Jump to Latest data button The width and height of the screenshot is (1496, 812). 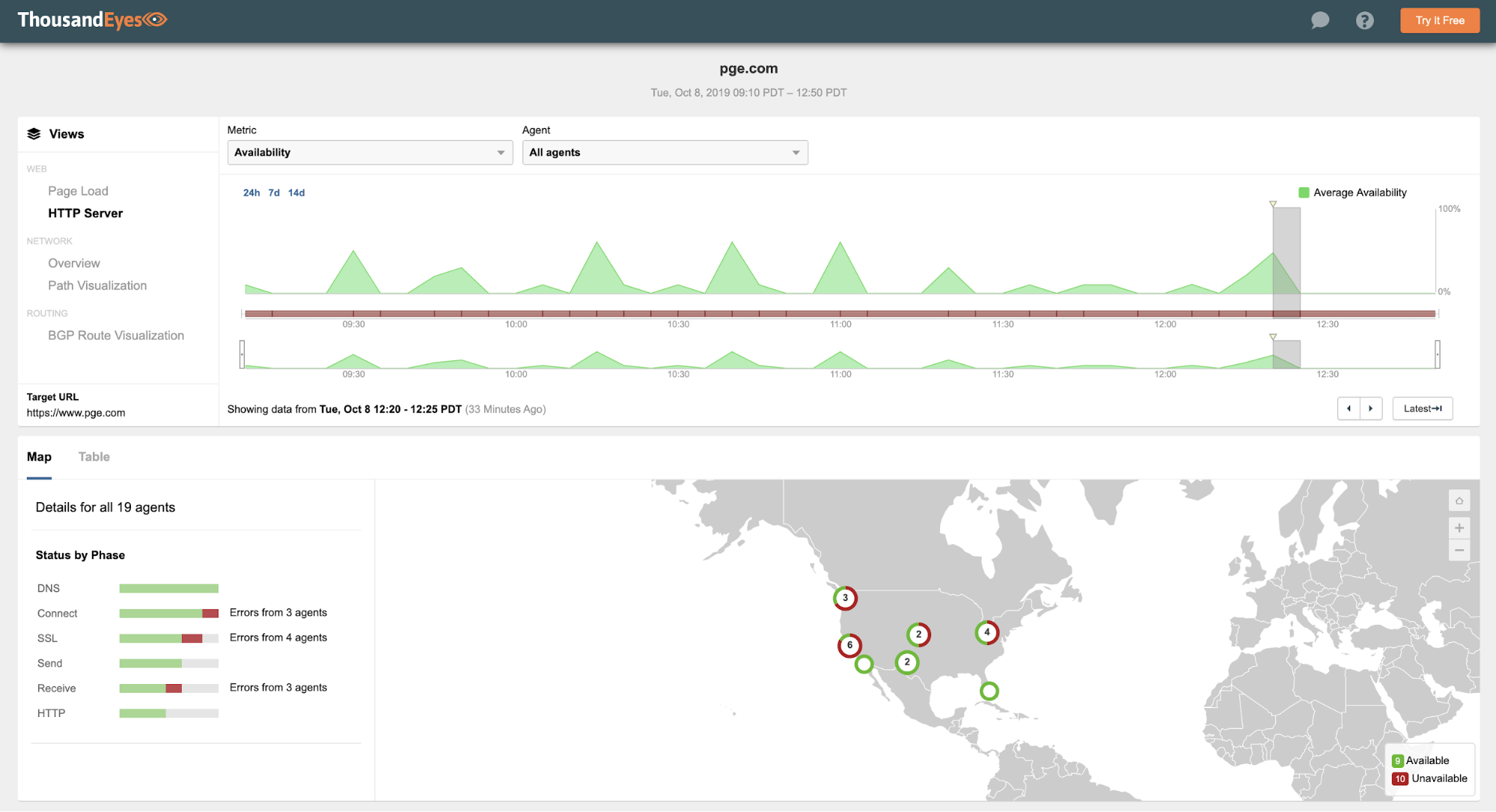click(1422, 409)
